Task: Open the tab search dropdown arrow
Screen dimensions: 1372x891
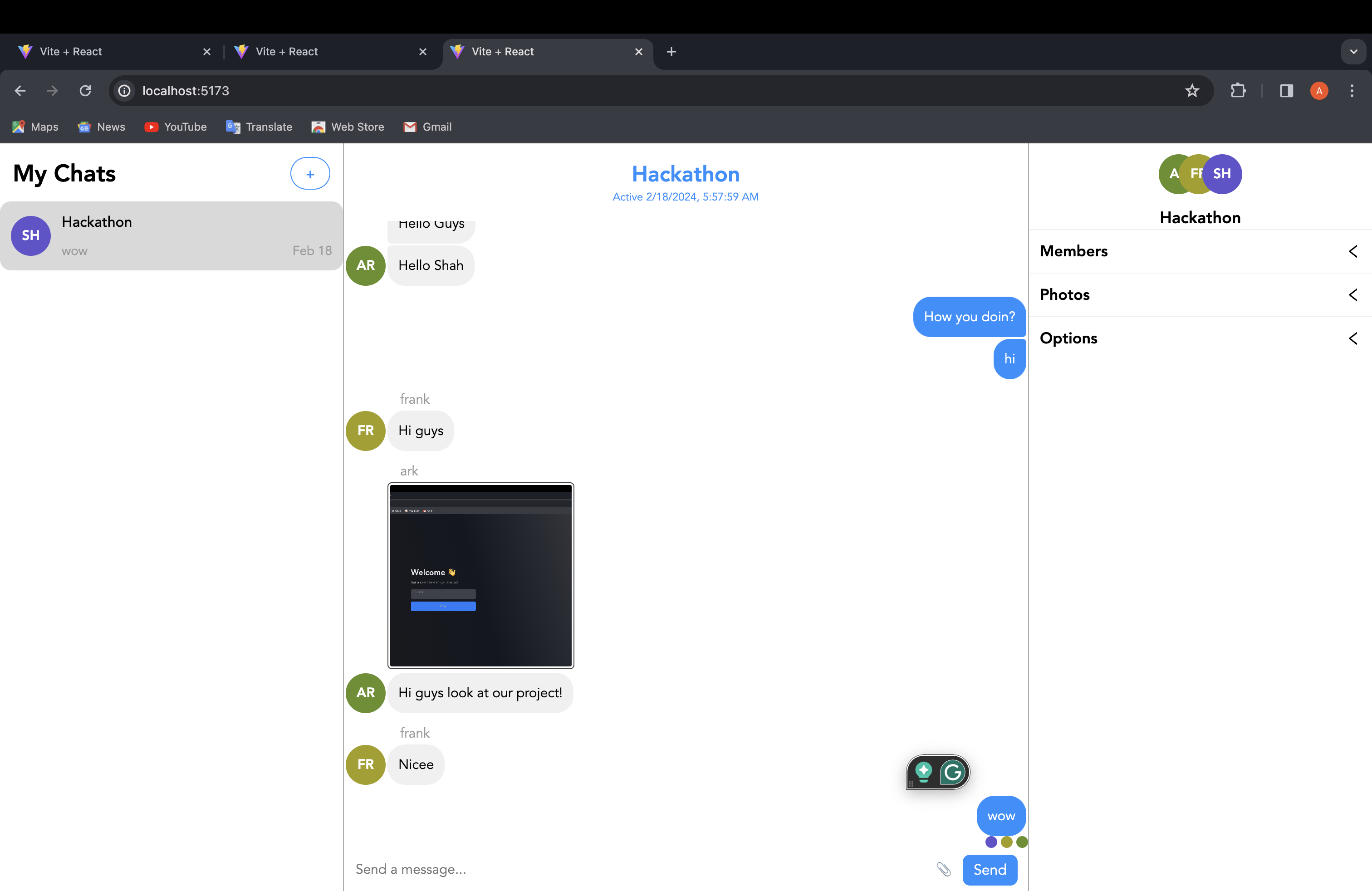Action: coord(1353,51)
